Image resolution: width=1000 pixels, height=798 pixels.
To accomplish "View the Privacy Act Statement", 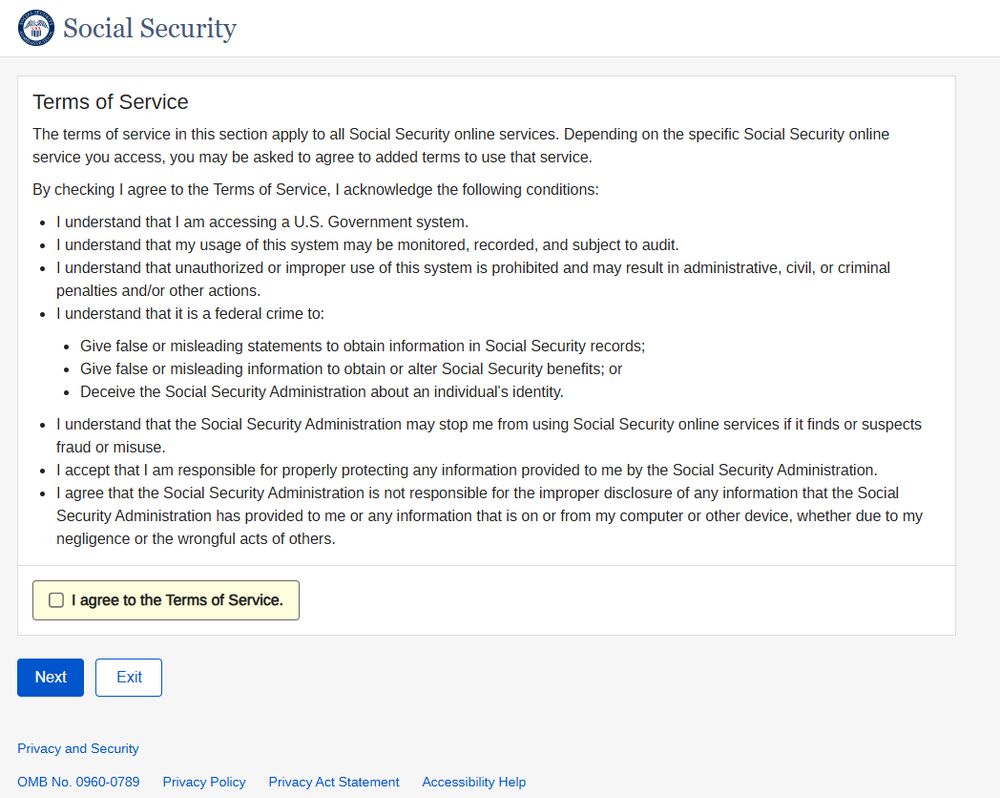I will coord(334,782).
